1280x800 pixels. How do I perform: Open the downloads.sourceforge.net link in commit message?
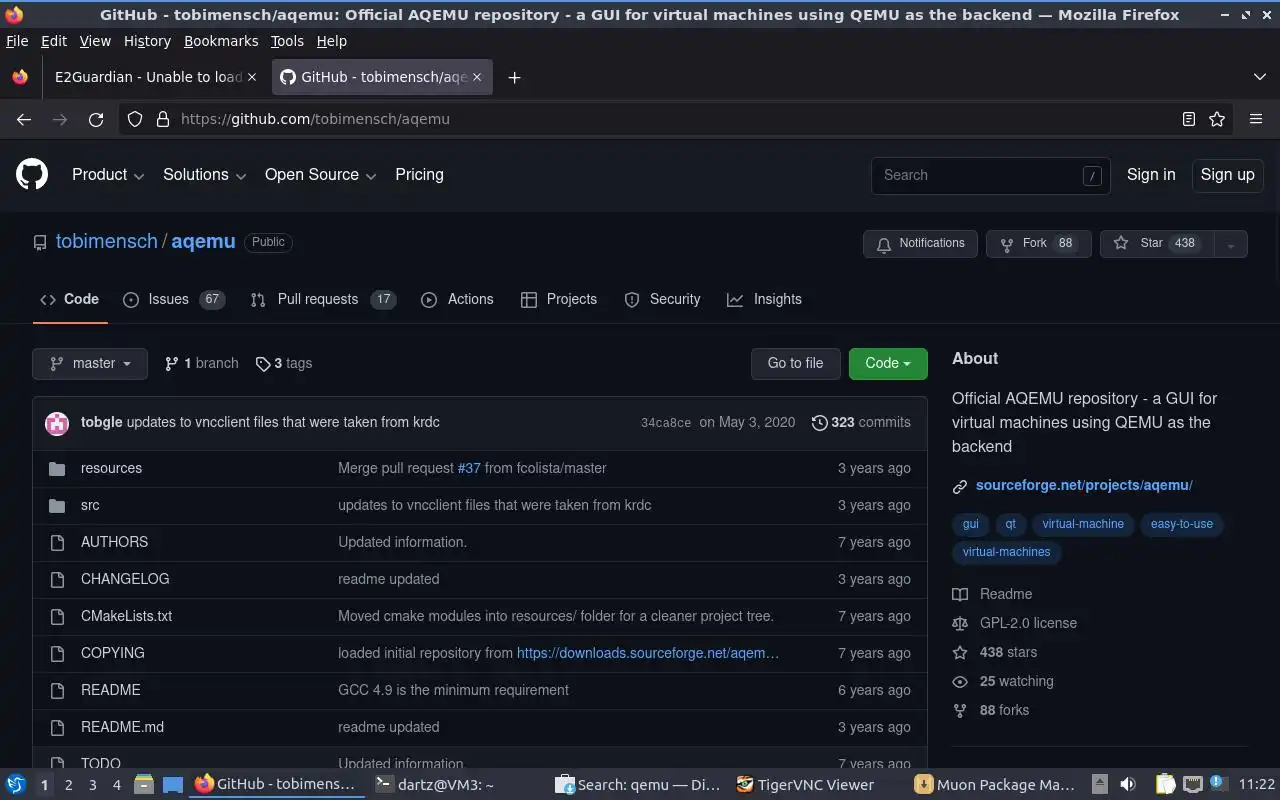(x=648, y=653)
